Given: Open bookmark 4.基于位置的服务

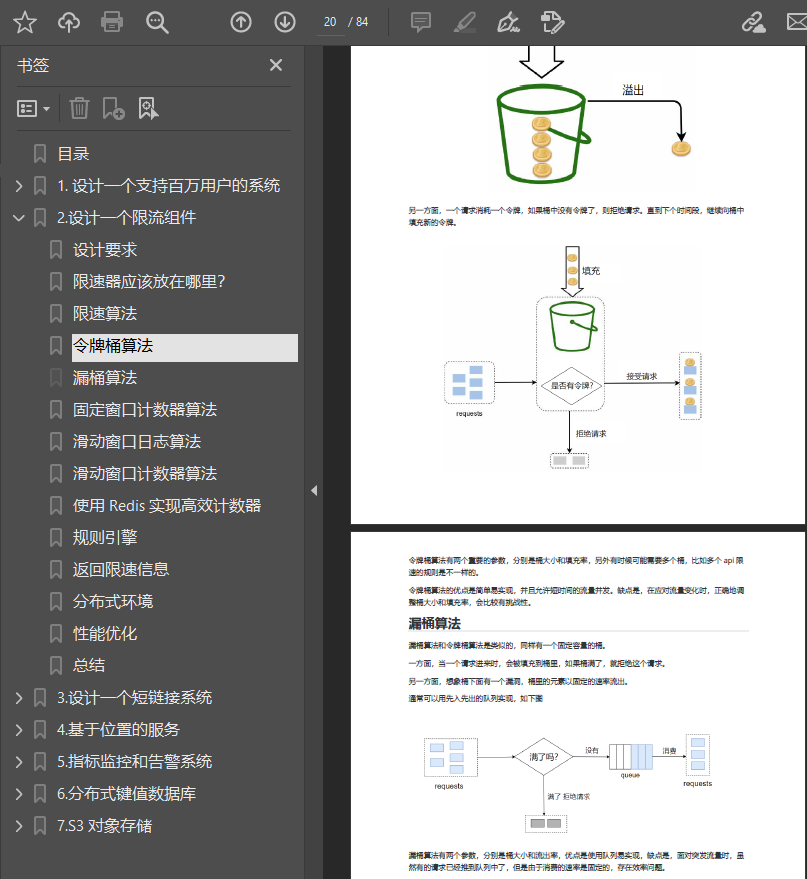Looking at the screenshot, I should [x=118, y=730].
